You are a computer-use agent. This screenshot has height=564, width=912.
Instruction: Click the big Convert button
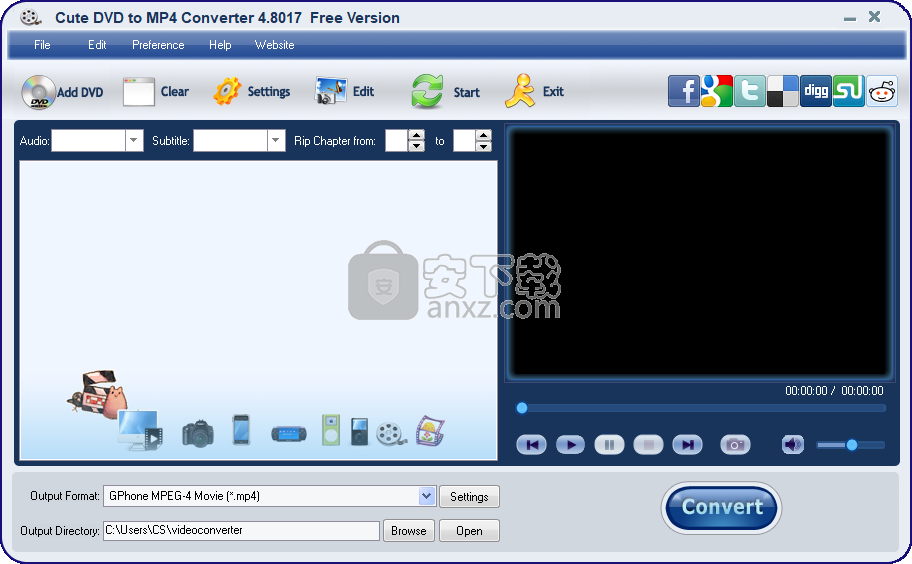click(x=721, y=508)
